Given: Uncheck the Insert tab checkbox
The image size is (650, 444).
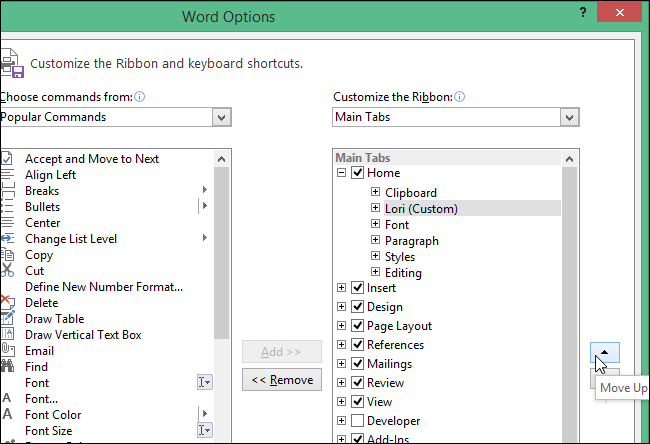Looking at the screenshot, I should (x=357, y=289).
